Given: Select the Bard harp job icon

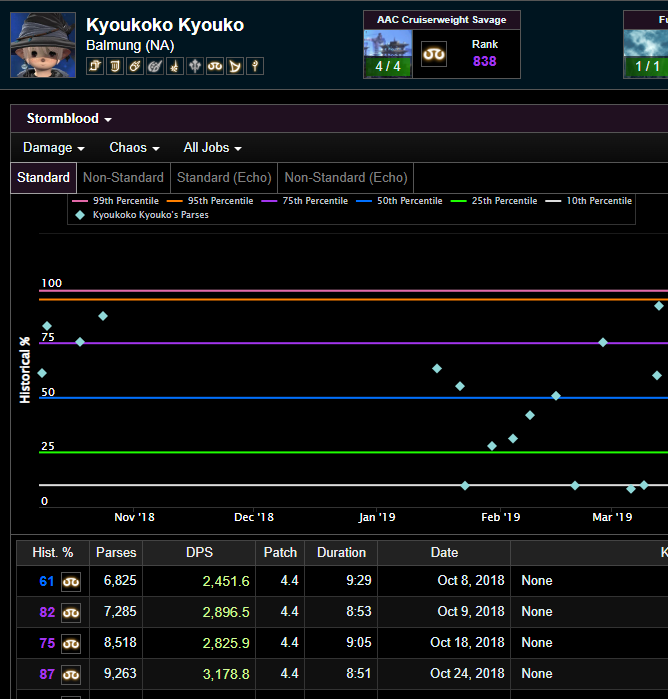Looking at the screenshot, I should tap(235, 66).
